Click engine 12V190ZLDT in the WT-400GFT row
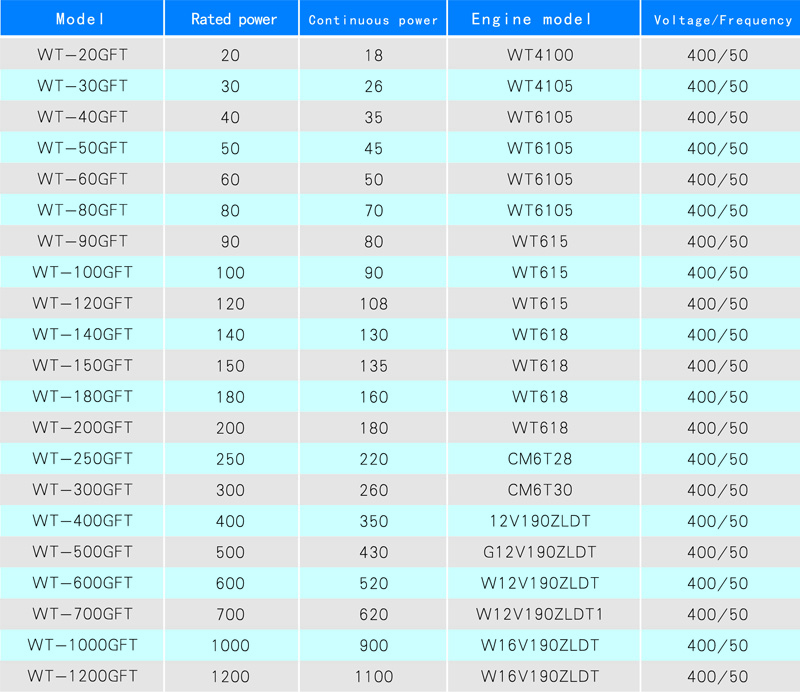This screenshot has height=692, width=800. click(x=544, y=521)
